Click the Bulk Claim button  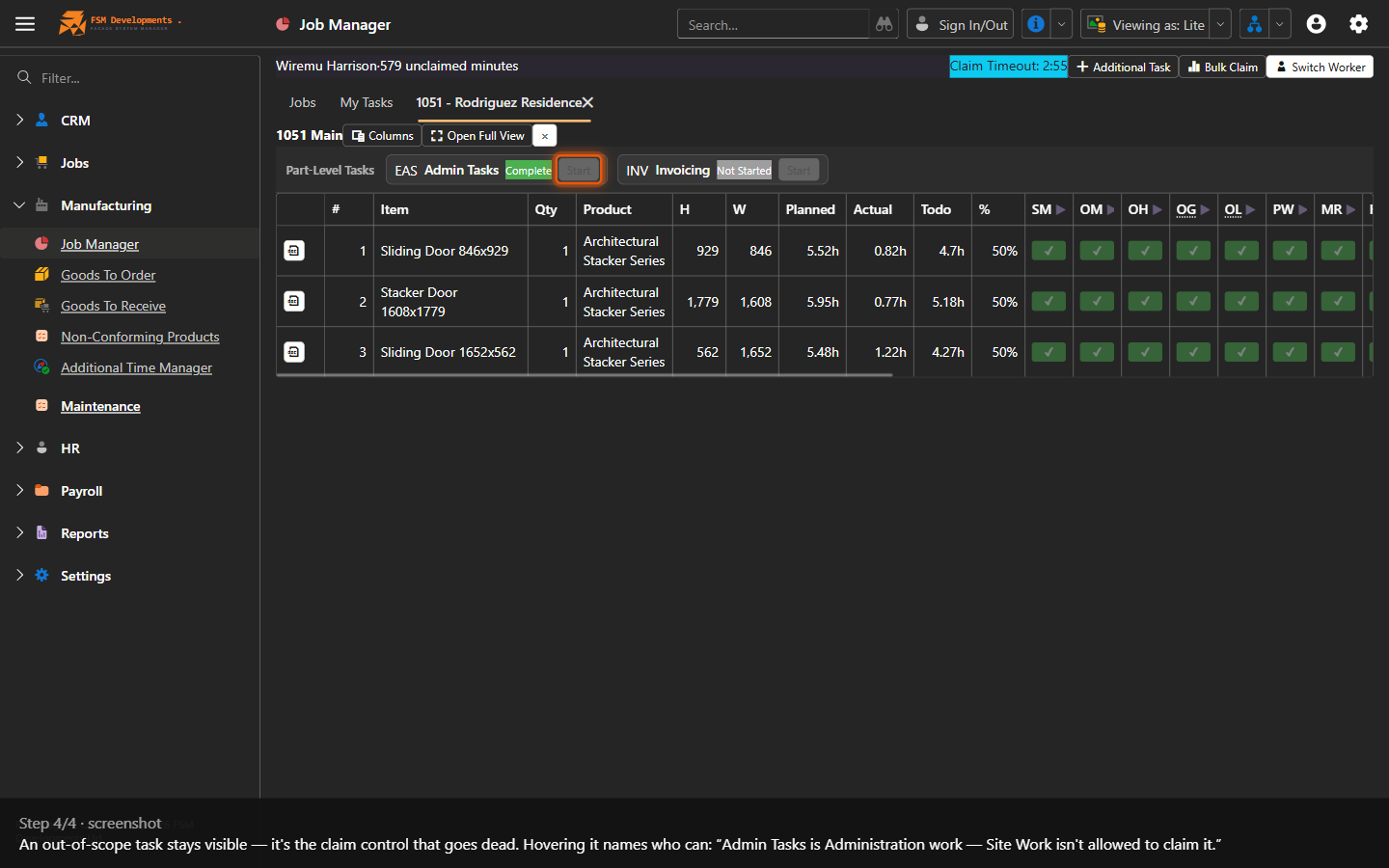tap(1222, 67)
